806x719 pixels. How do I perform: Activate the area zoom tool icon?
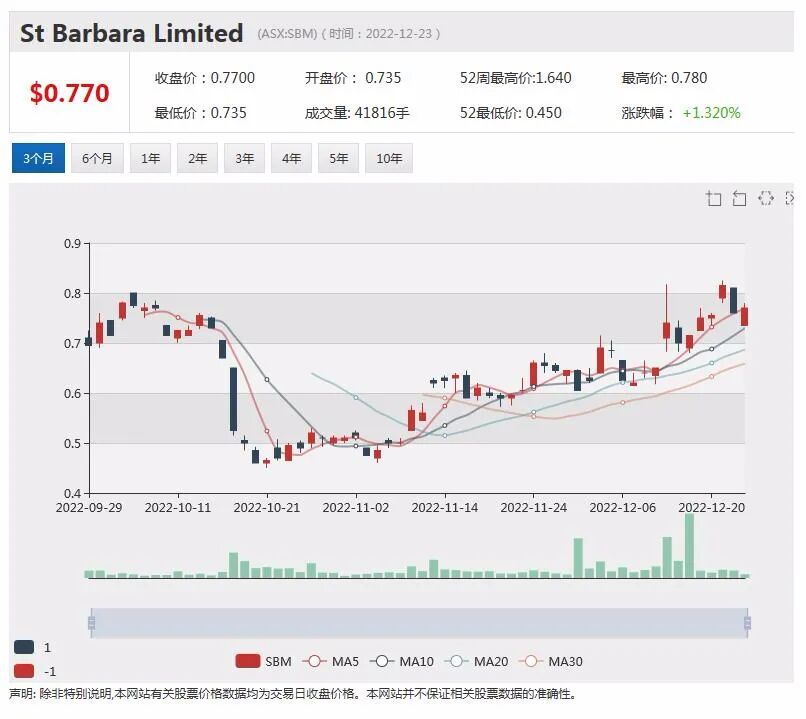(713, 198)
